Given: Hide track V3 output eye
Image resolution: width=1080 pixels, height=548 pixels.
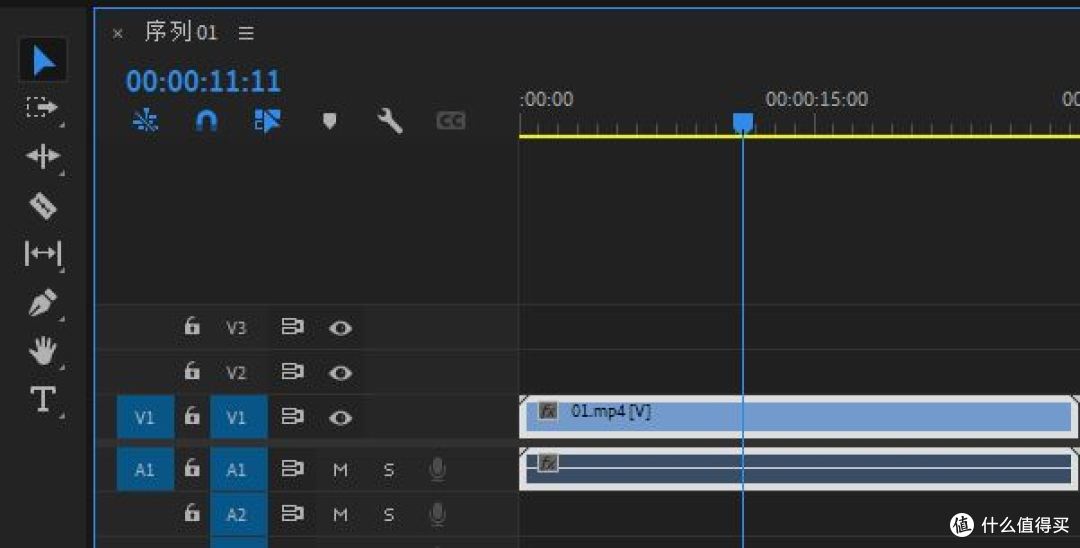Looking at the screenshot, I should [340, 328].
